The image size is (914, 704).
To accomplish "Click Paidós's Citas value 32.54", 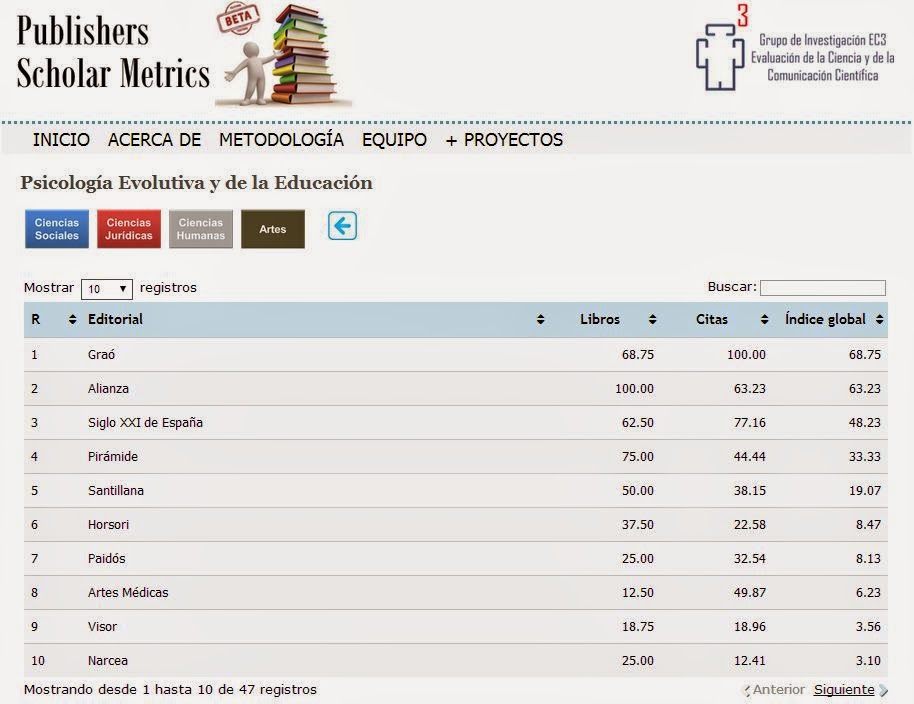I will tap(750, 558).
